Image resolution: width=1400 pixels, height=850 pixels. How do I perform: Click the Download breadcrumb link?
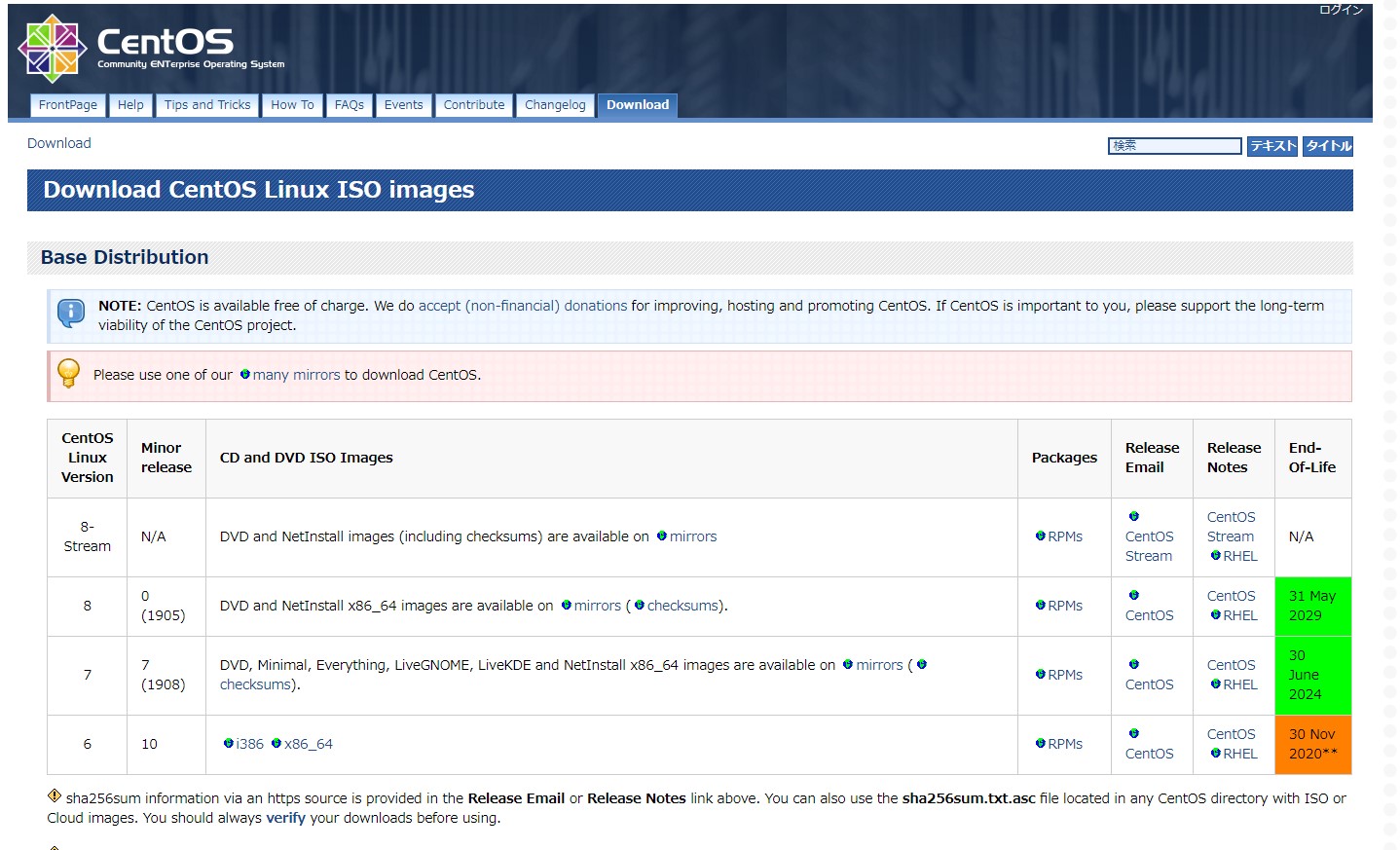[59, 143]
